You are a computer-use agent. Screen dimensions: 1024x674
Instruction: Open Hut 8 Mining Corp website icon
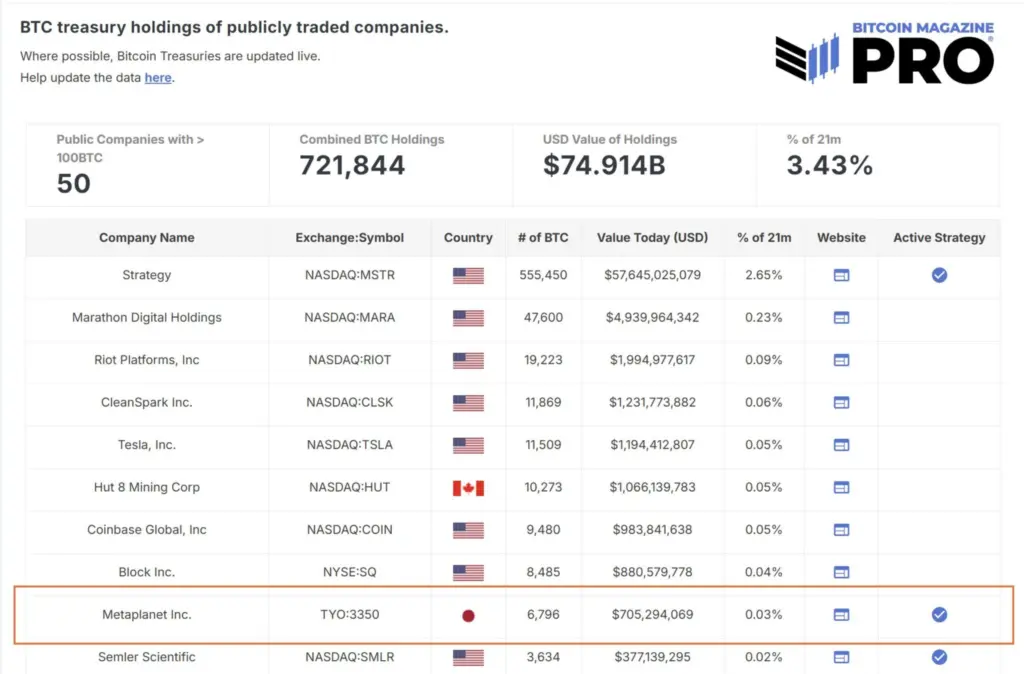(841, 488)
